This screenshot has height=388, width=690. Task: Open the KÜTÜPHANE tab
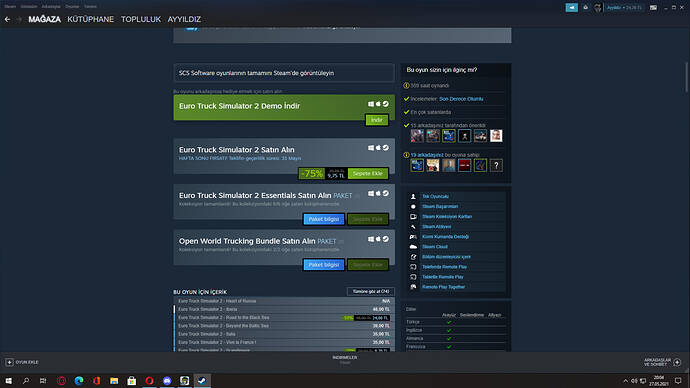(x=91, y=19)
